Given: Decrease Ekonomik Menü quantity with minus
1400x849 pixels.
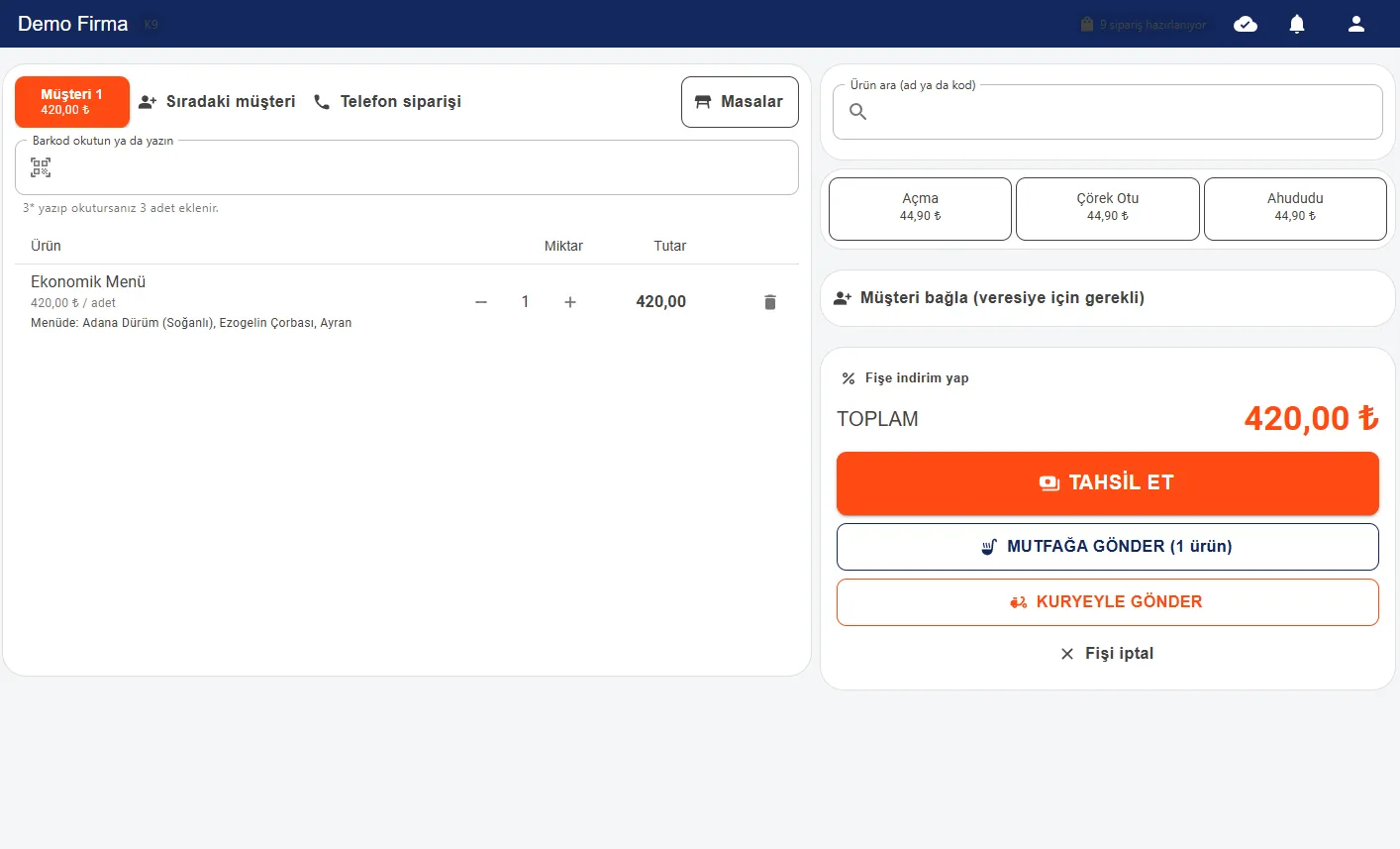Looking at the screenshot, I should (481, 302).
